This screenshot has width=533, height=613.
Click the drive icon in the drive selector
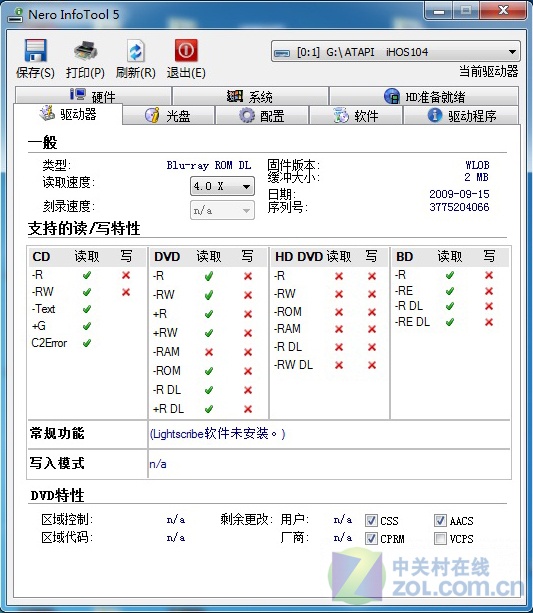pyautogui.click(x=282, y=52)
